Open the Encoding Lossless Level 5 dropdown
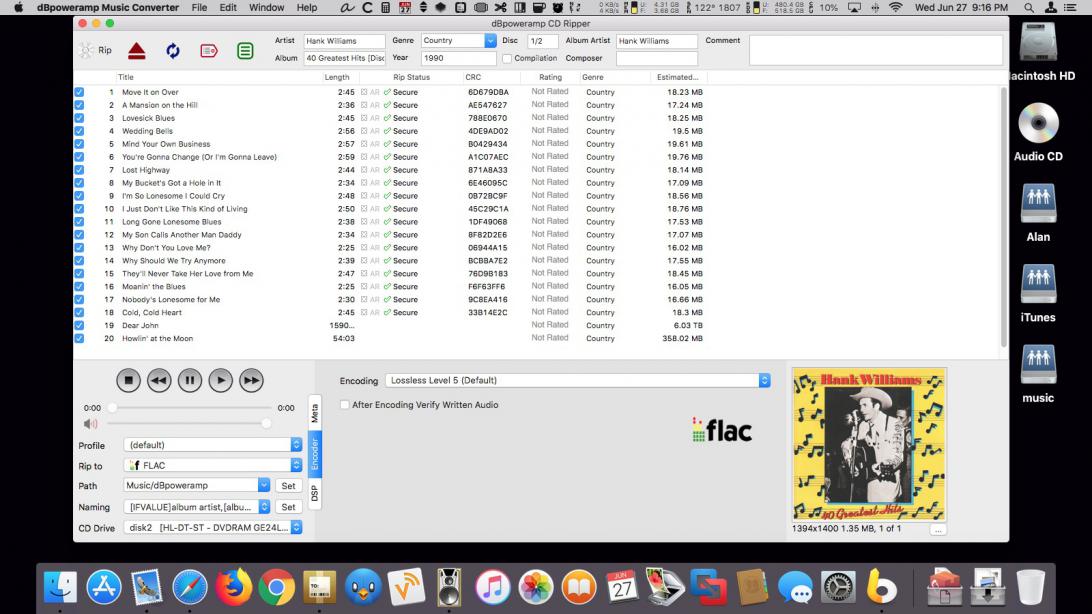The width and height of the screenshot is (1092, 614). (580, 381)
